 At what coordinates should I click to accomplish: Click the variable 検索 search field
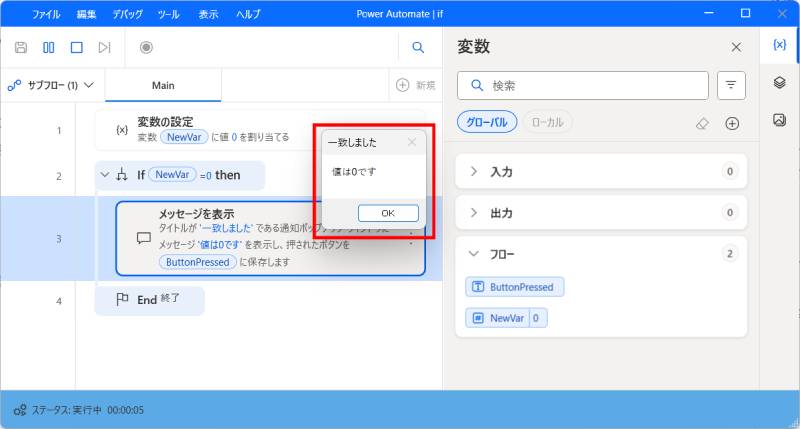tap(590, 86)
